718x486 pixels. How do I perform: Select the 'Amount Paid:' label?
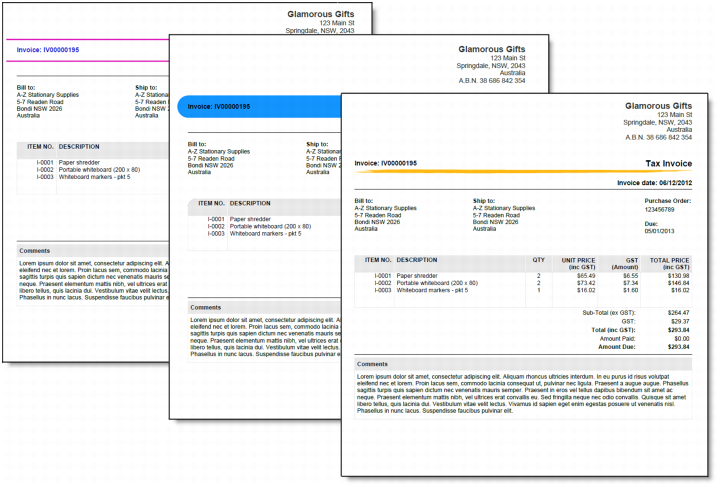pos(618,339)
